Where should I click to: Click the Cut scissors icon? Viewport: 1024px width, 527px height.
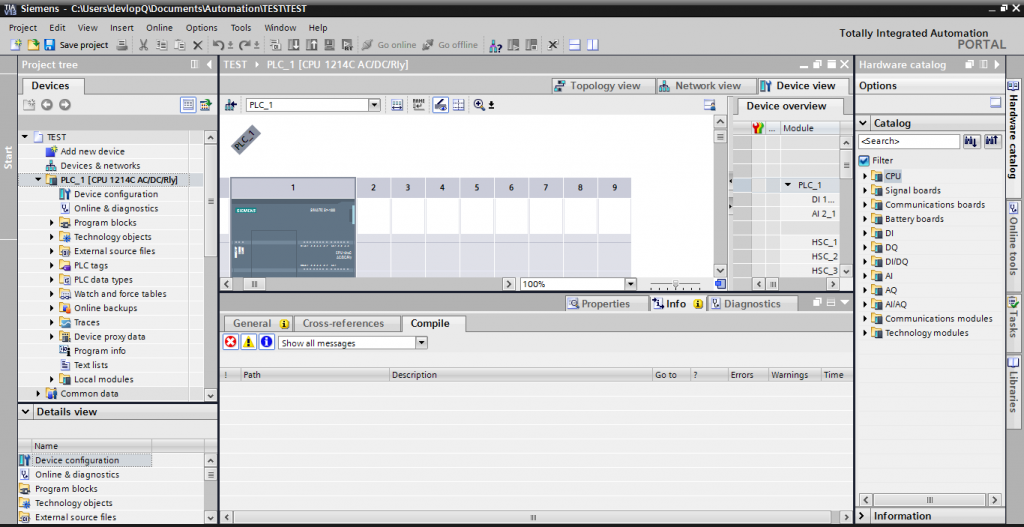tap(143, 45)
